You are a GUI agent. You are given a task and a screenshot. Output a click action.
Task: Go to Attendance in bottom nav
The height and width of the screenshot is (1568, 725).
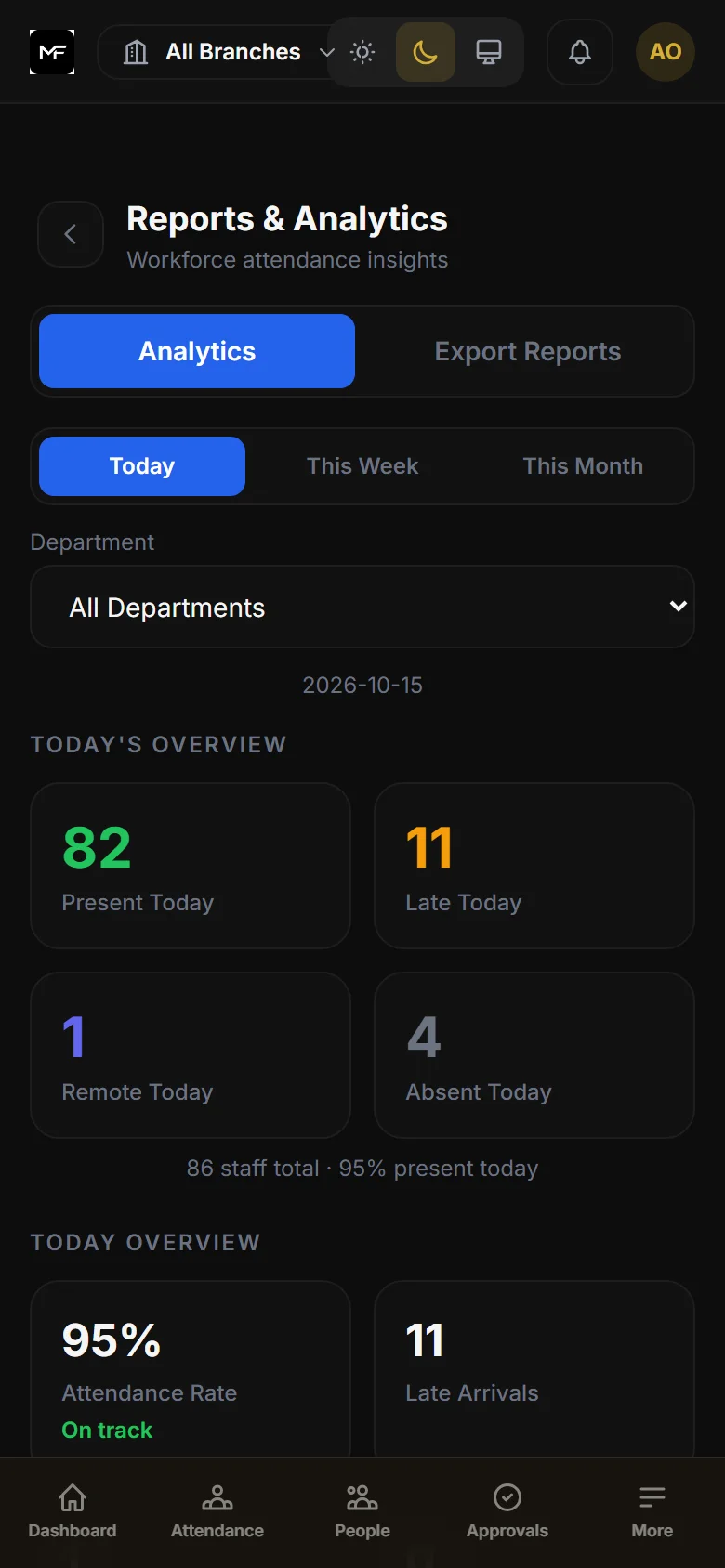click(217, 1512)
